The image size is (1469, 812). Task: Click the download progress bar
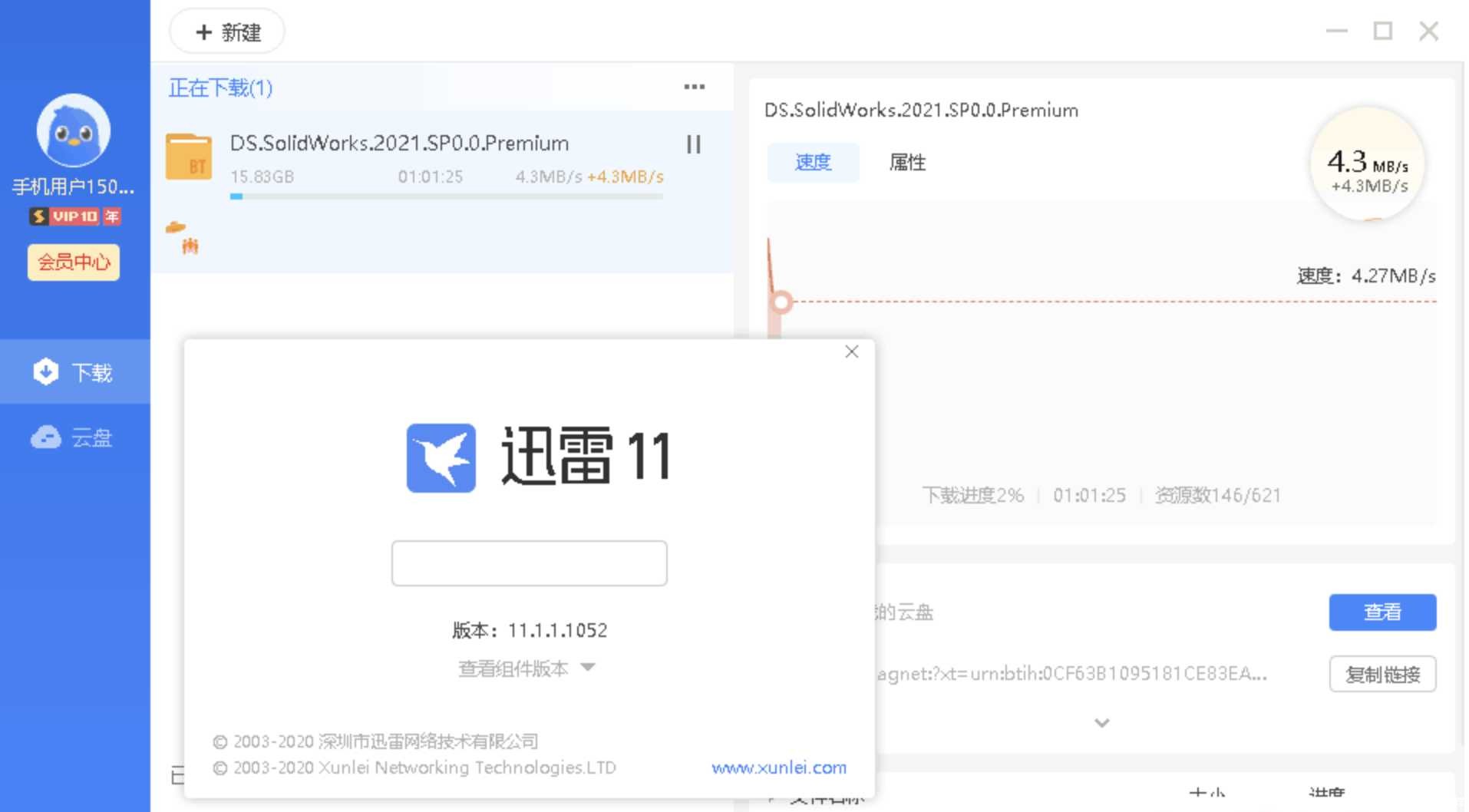446,196
